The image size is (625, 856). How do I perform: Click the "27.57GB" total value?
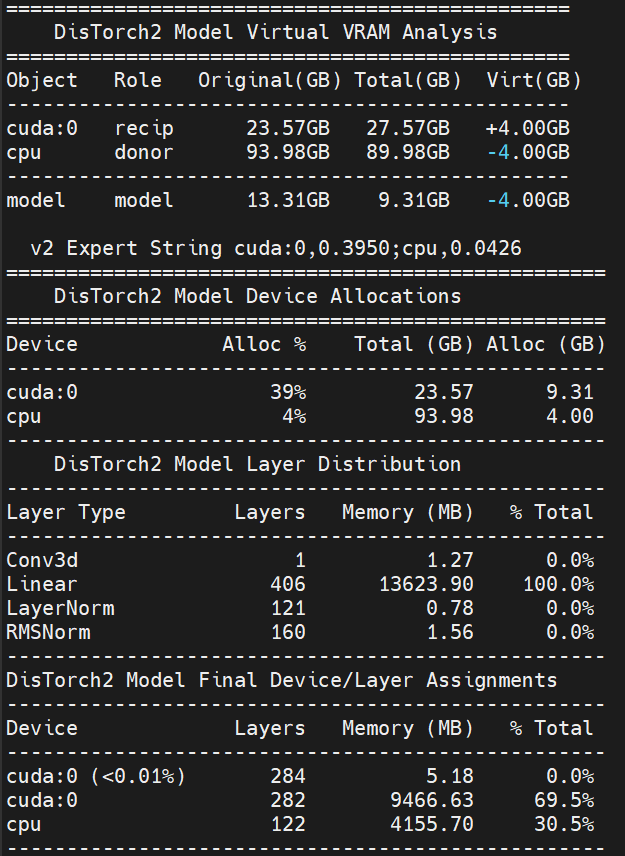point(408,128)
